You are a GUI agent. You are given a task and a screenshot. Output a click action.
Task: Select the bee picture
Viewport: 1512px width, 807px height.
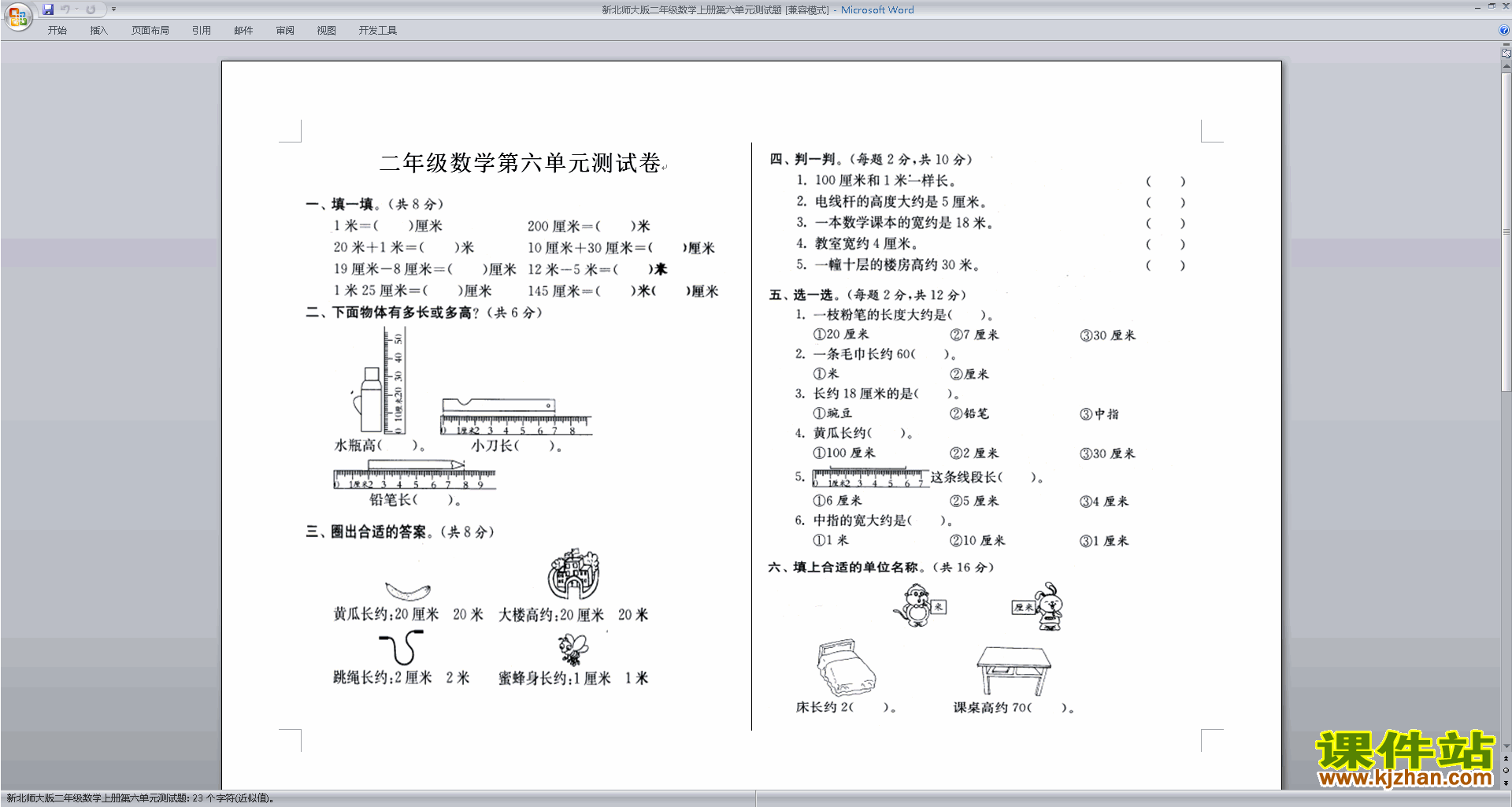pyautogui.click(x=573, y=650)
